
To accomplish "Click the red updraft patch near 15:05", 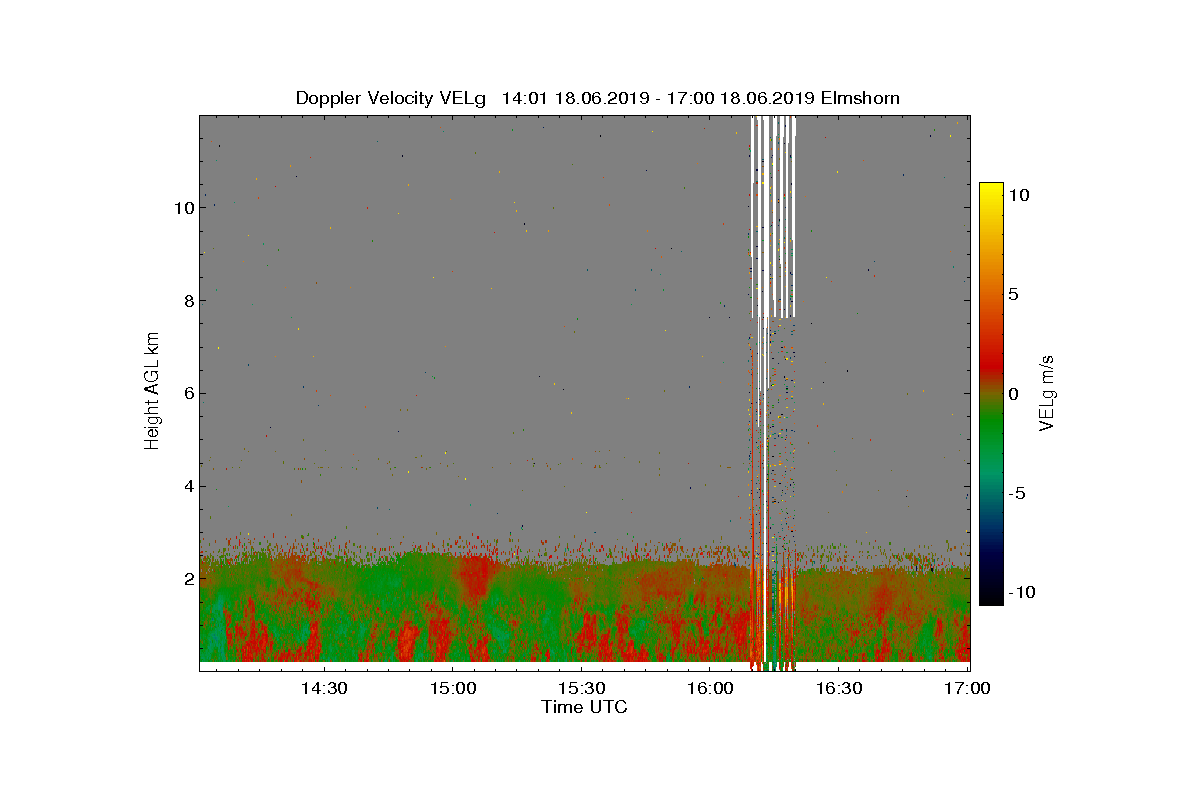I will tap(476, 577).
